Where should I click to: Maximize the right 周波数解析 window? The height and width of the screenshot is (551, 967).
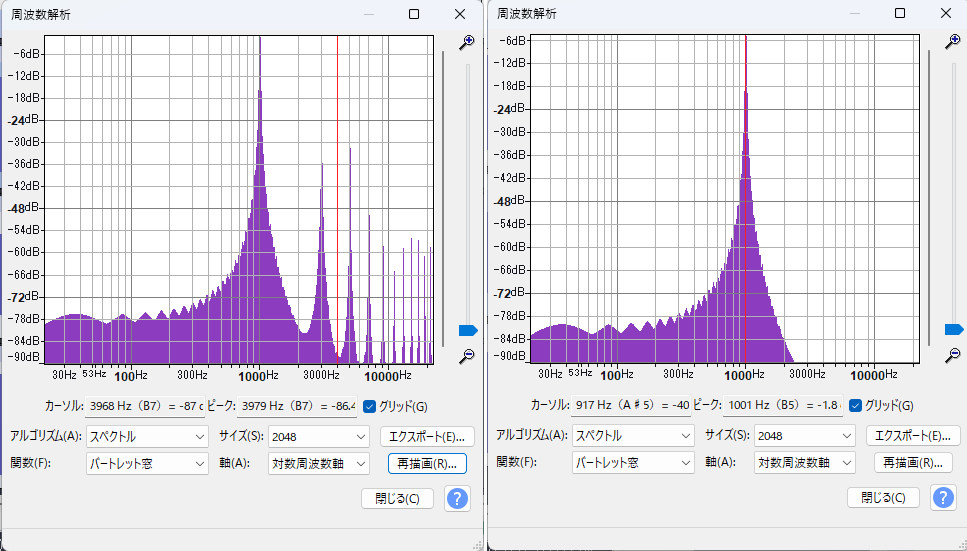pos(900,13)
